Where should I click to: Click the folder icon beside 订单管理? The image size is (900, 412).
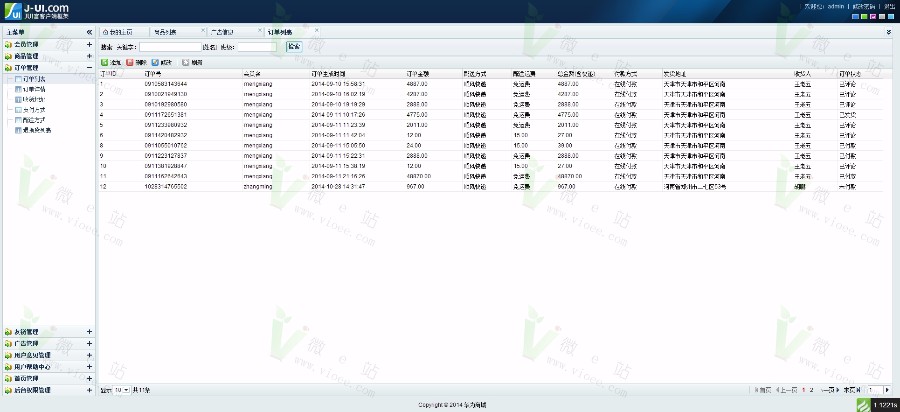coord(8,68)
